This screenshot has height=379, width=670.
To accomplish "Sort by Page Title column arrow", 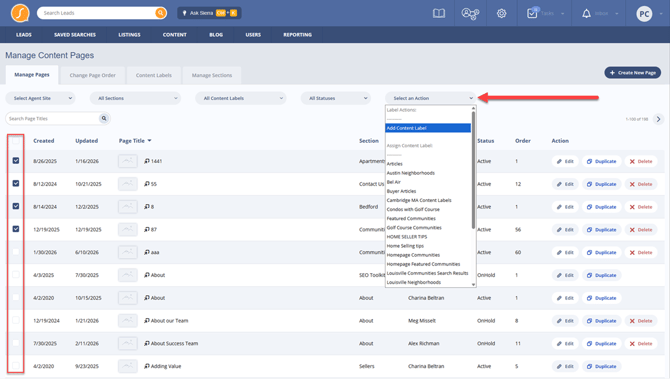I will (150, 141).
